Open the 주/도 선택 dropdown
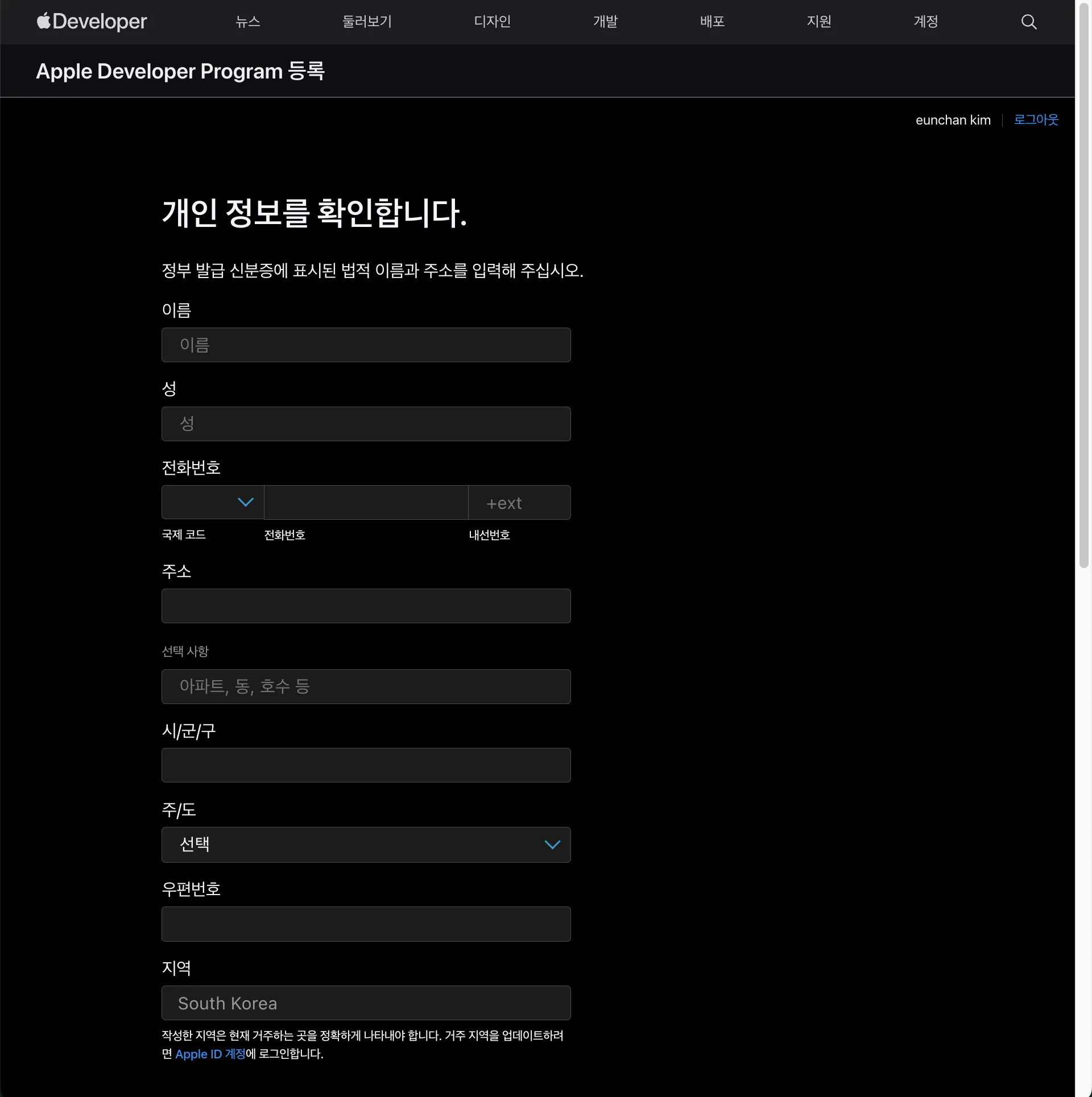Viewport: 1092px width, 1097px height. (366, 845)
